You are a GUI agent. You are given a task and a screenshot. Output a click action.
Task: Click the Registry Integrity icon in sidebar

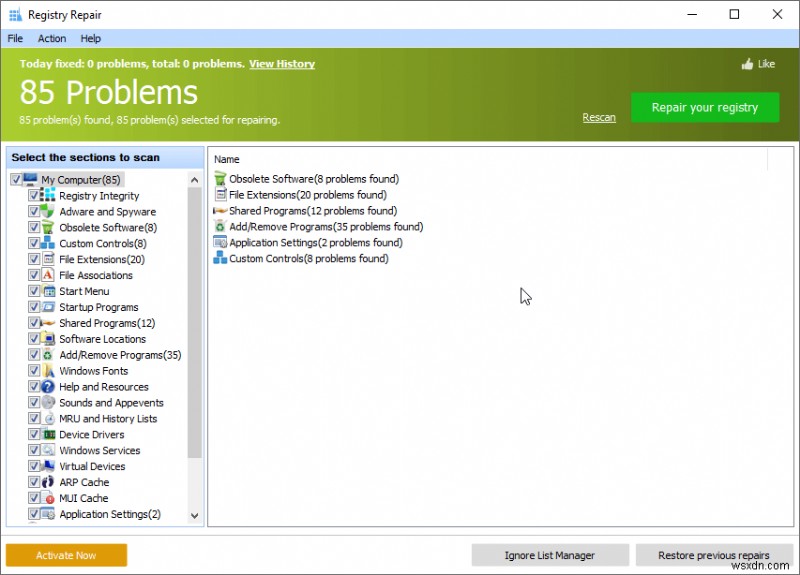(47, 195)
